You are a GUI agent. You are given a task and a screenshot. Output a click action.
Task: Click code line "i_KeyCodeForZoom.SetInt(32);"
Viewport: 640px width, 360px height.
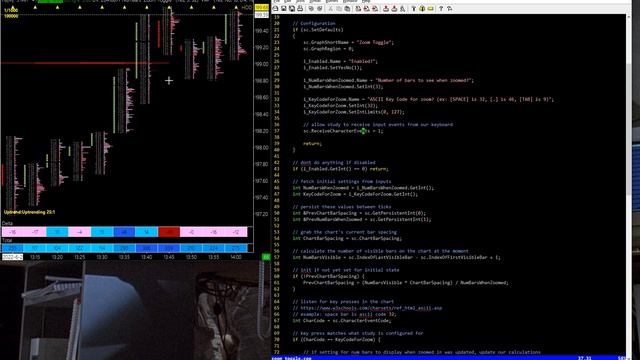[x=340, y=106]
